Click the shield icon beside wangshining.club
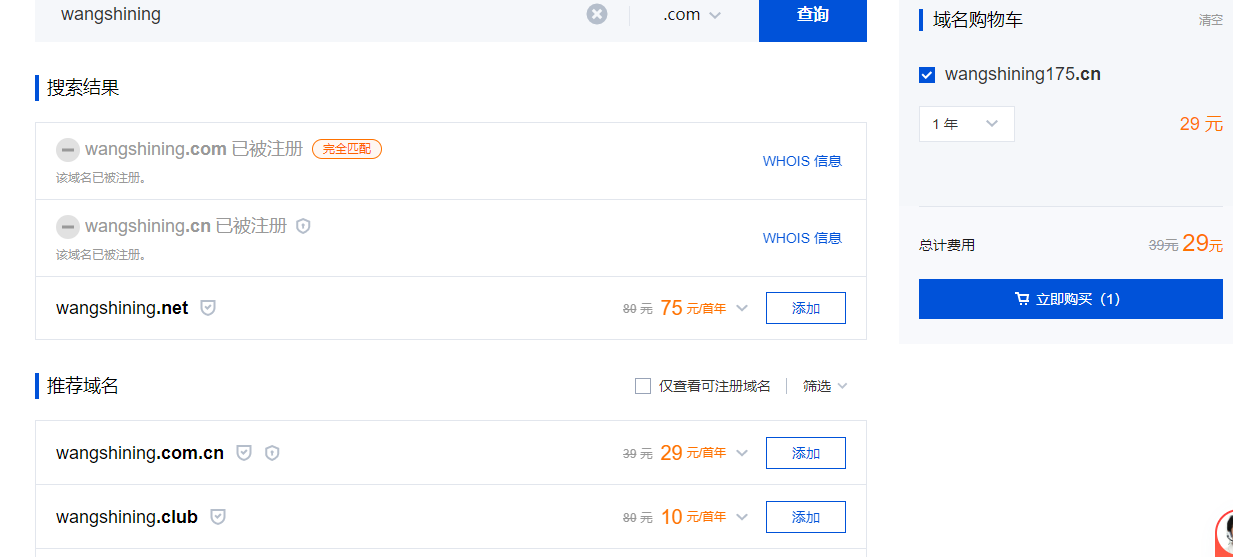 pyautogui.click(x=218, y=517)
